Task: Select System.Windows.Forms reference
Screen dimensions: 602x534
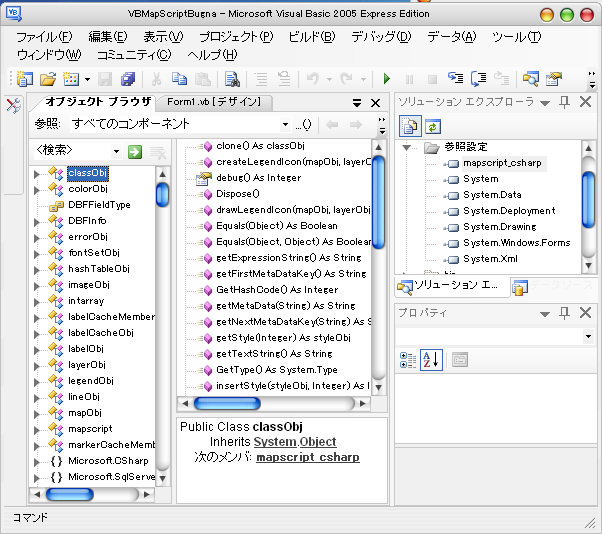Action: click(516, 243)
